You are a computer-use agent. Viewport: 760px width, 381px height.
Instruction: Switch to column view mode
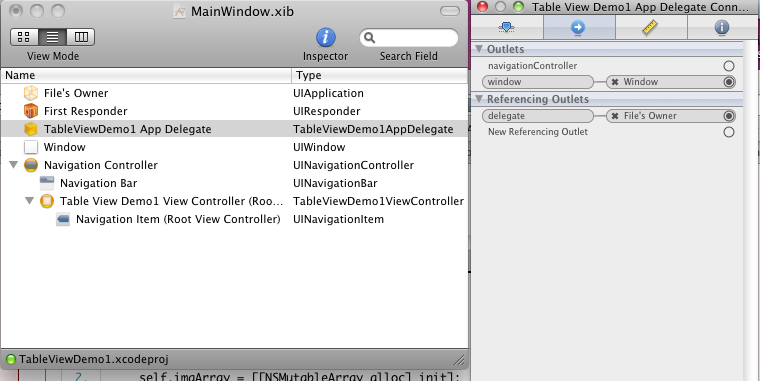[x=80, y=37]
